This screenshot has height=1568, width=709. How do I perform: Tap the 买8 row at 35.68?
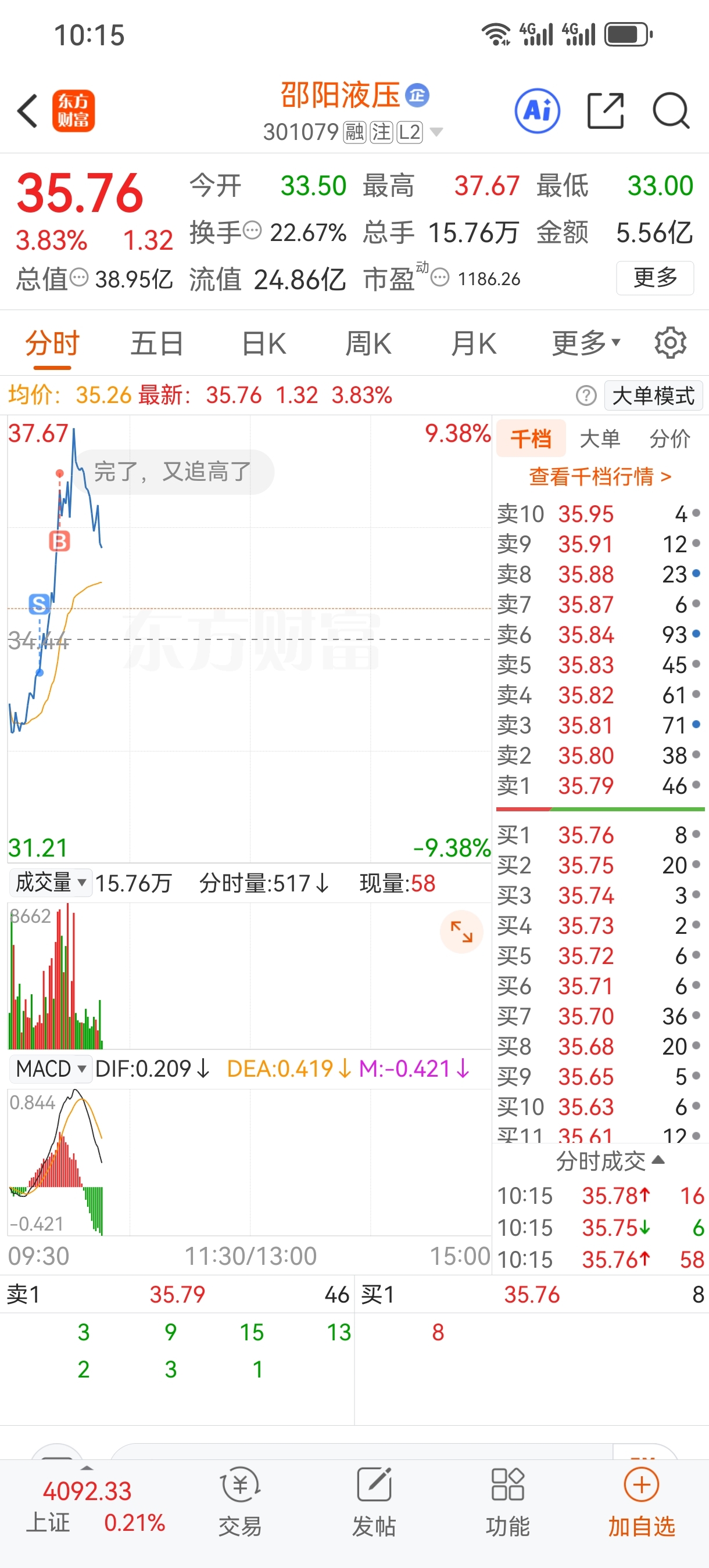(x=599, y=1046)
